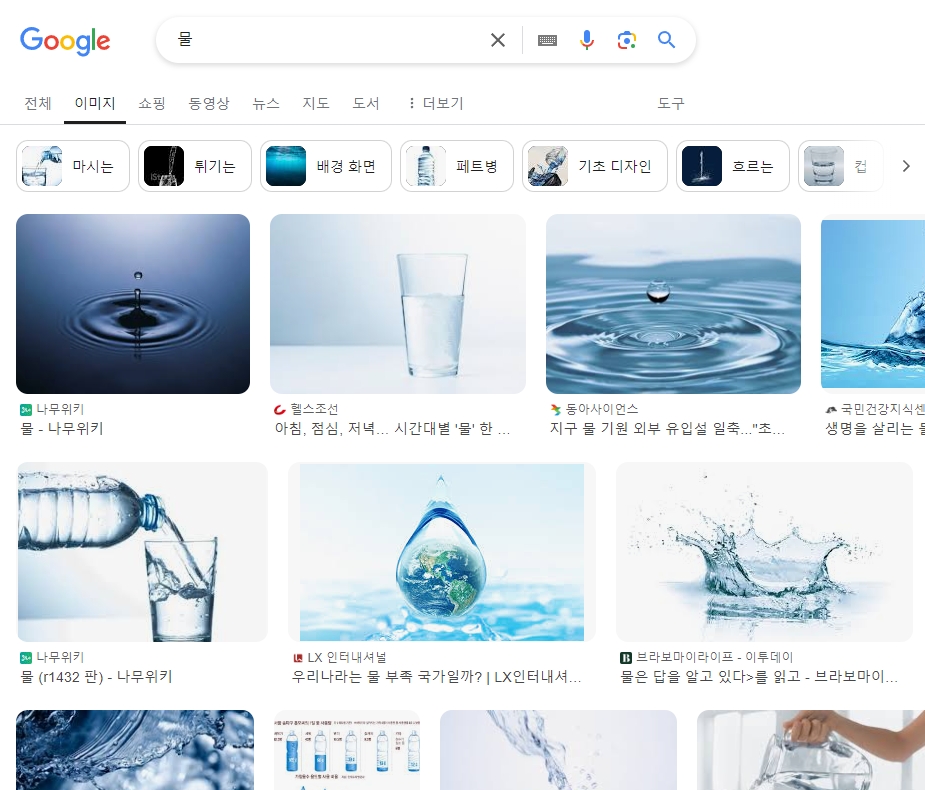Click the 헬스조선 source favicon
Viewport: 925px width, 790px height.
[x=280, y=409]
